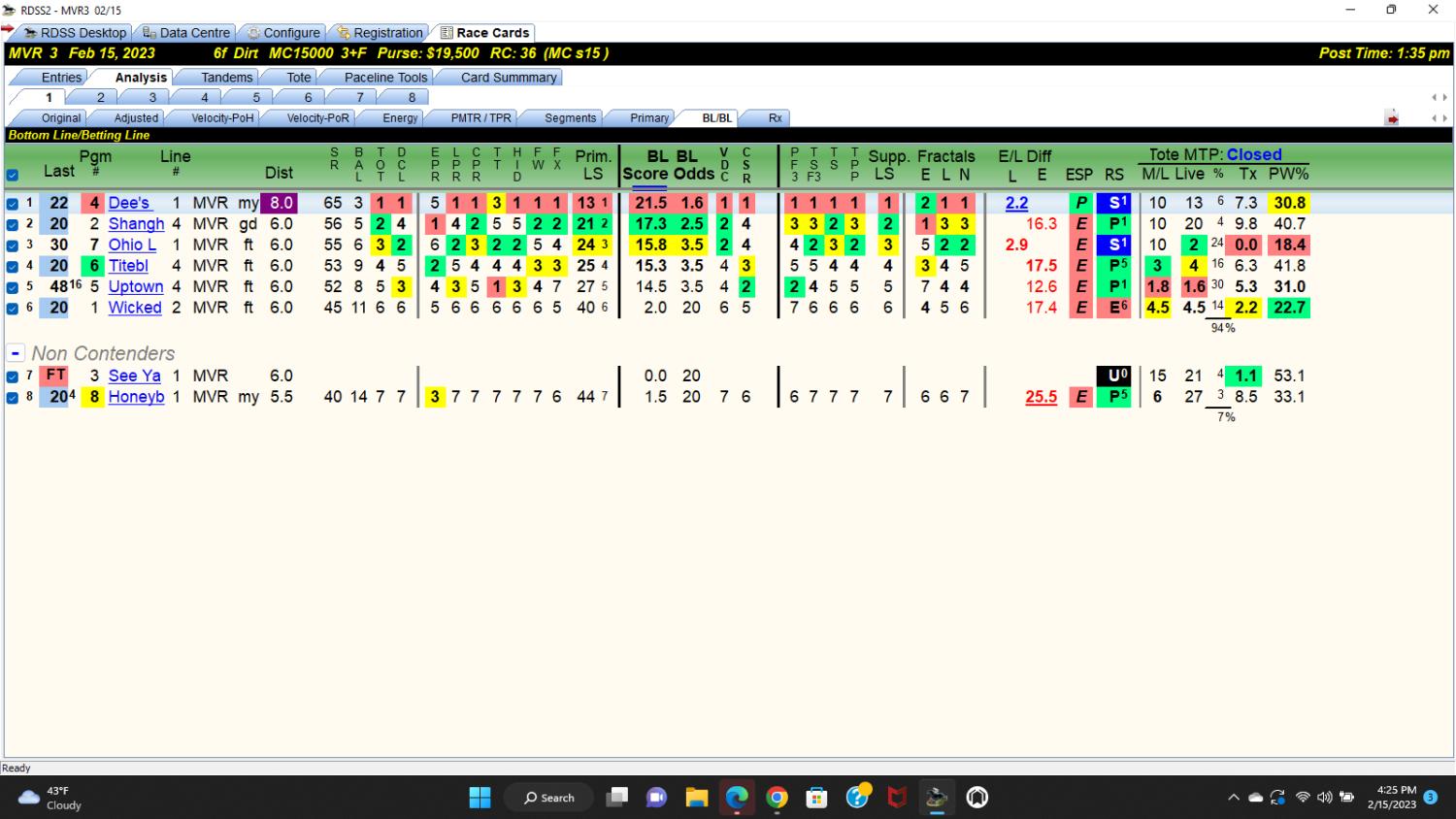The image size is (1456, 819).
Task: Uncheck row 7 checkbox for See Ya
Action: click(13, 377)
